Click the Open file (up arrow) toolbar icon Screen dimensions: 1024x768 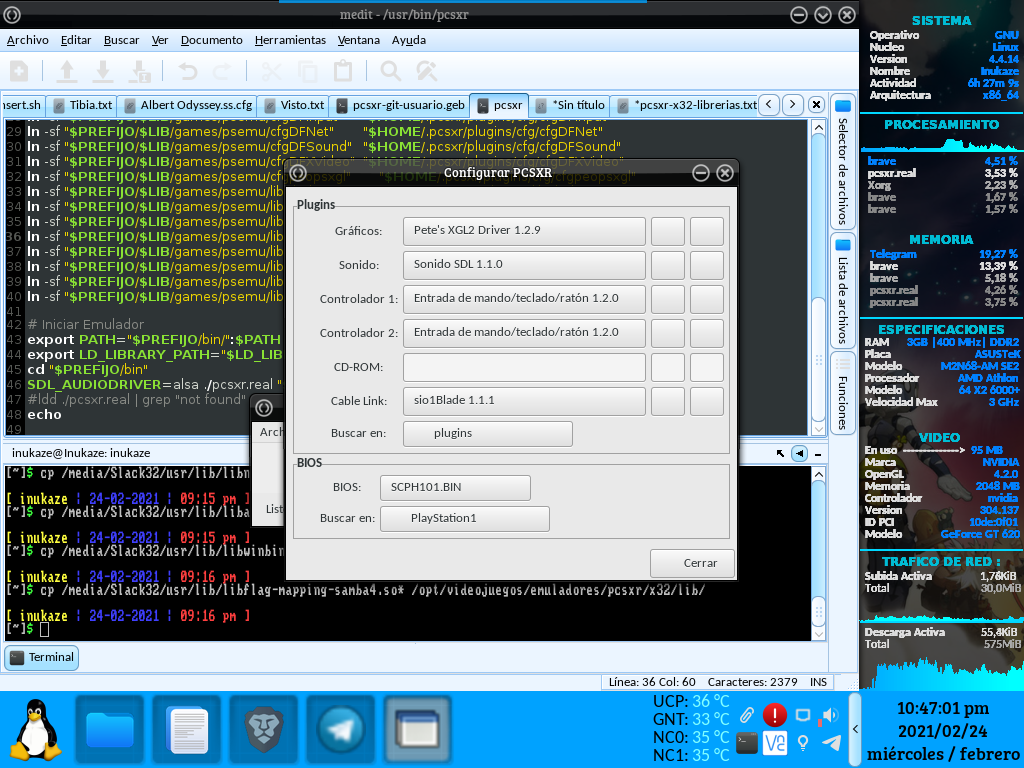click(67, 71)
